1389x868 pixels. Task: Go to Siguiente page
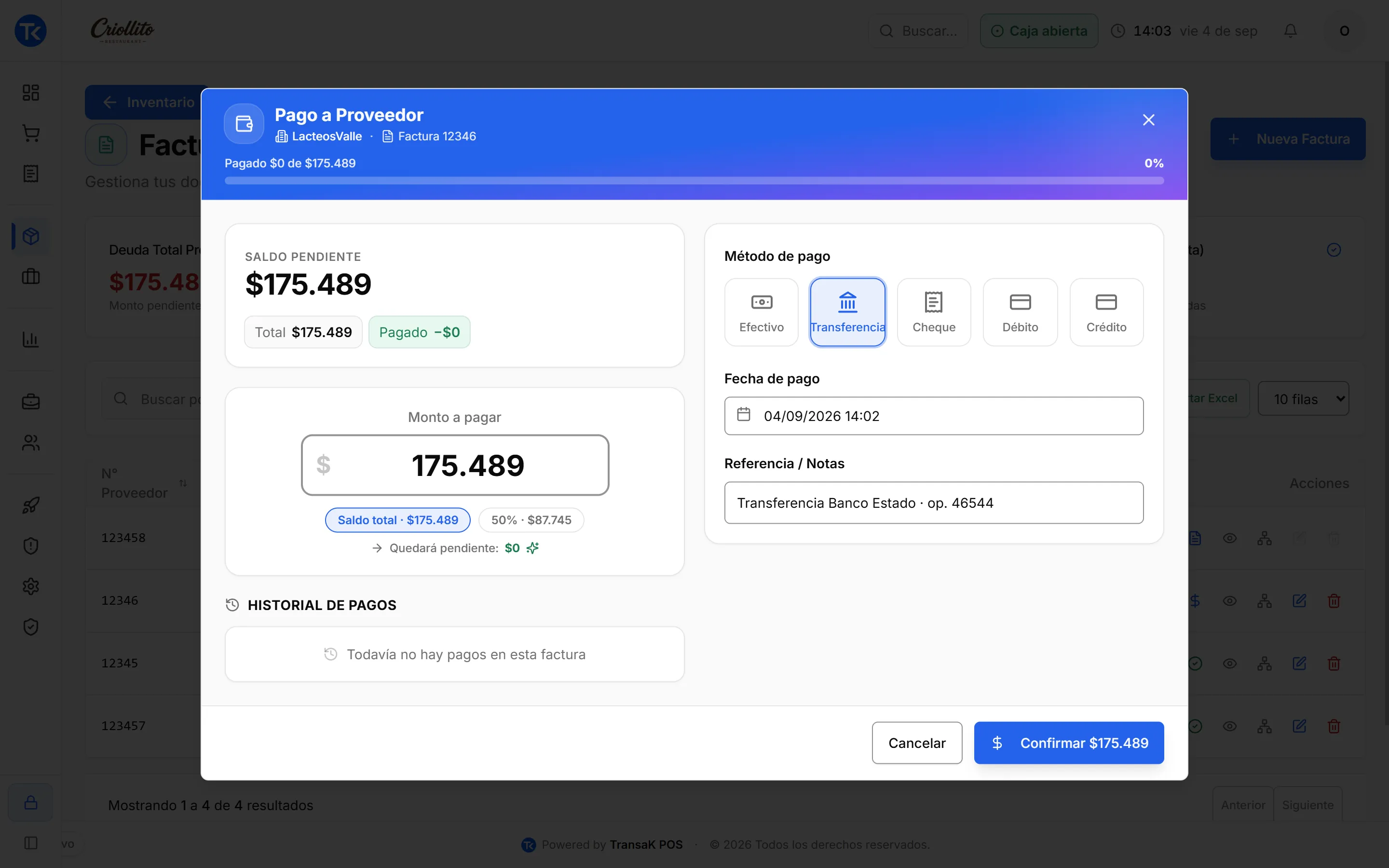point(1307,805)
